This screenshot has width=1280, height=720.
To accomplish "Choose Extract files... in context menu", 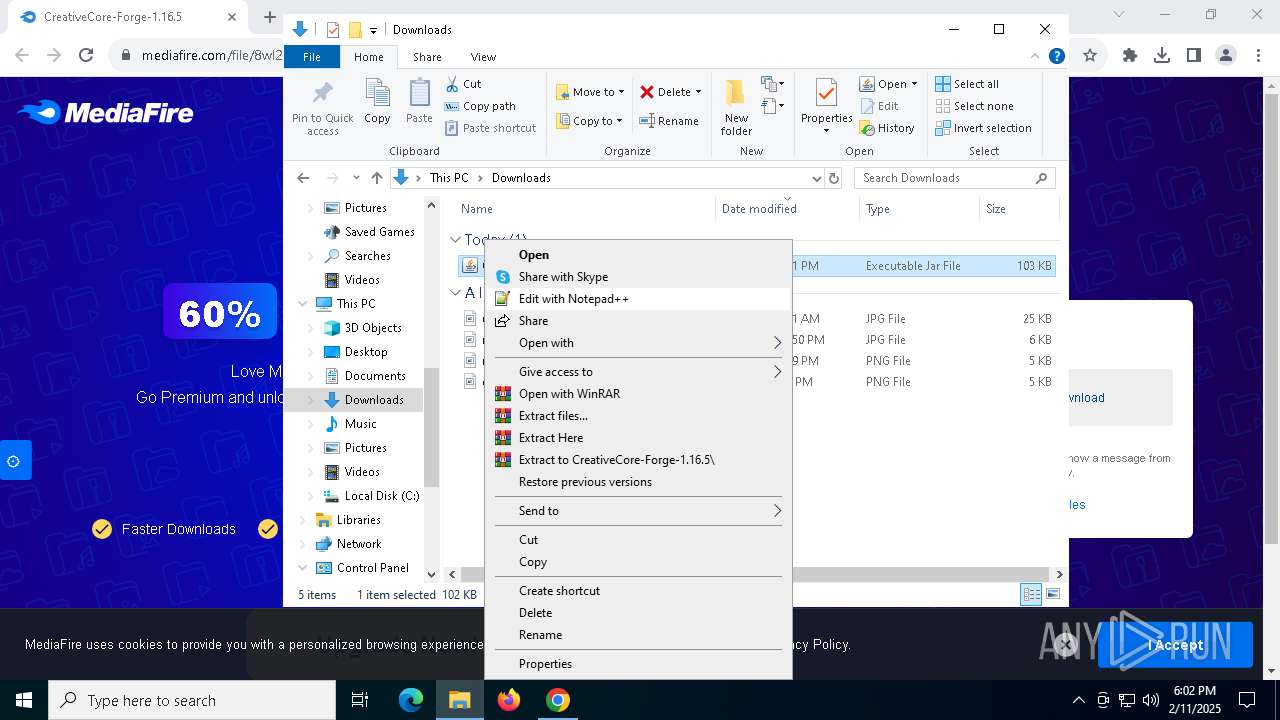I will [x=638, y=416].
